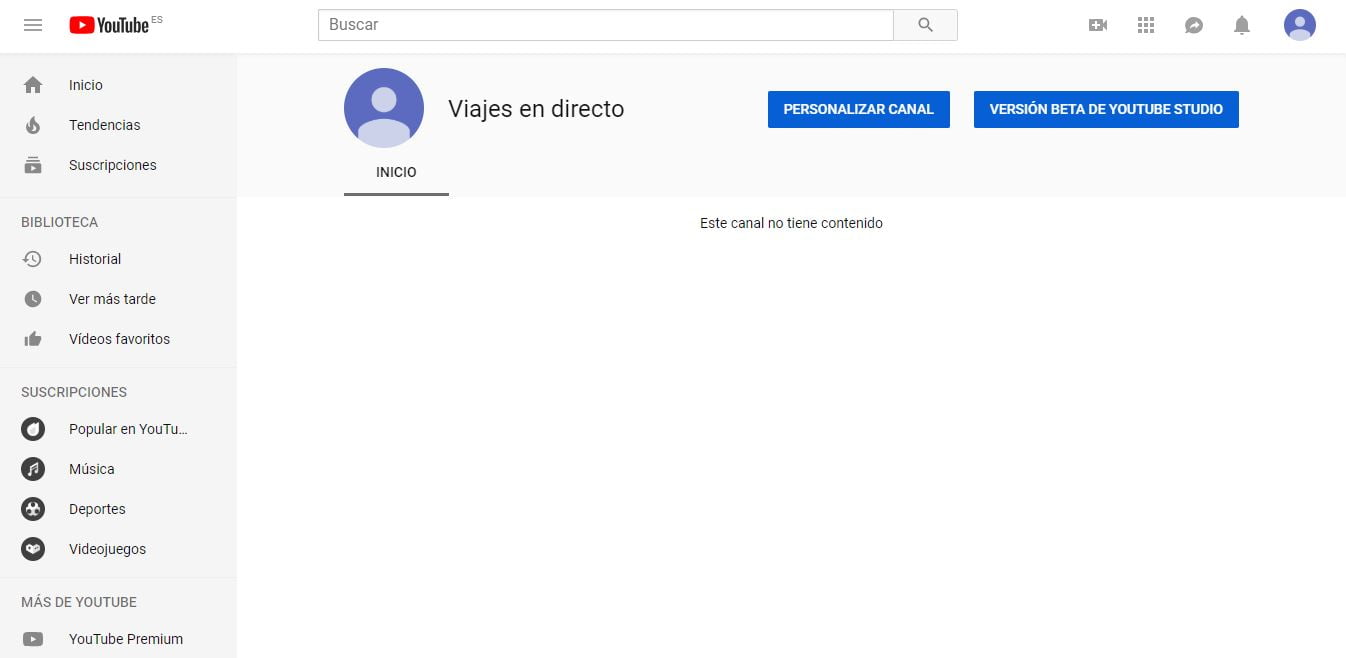Go to Inicio in the sidebar
This screenshot has height=658, width=1346.
tap(85, 85)
